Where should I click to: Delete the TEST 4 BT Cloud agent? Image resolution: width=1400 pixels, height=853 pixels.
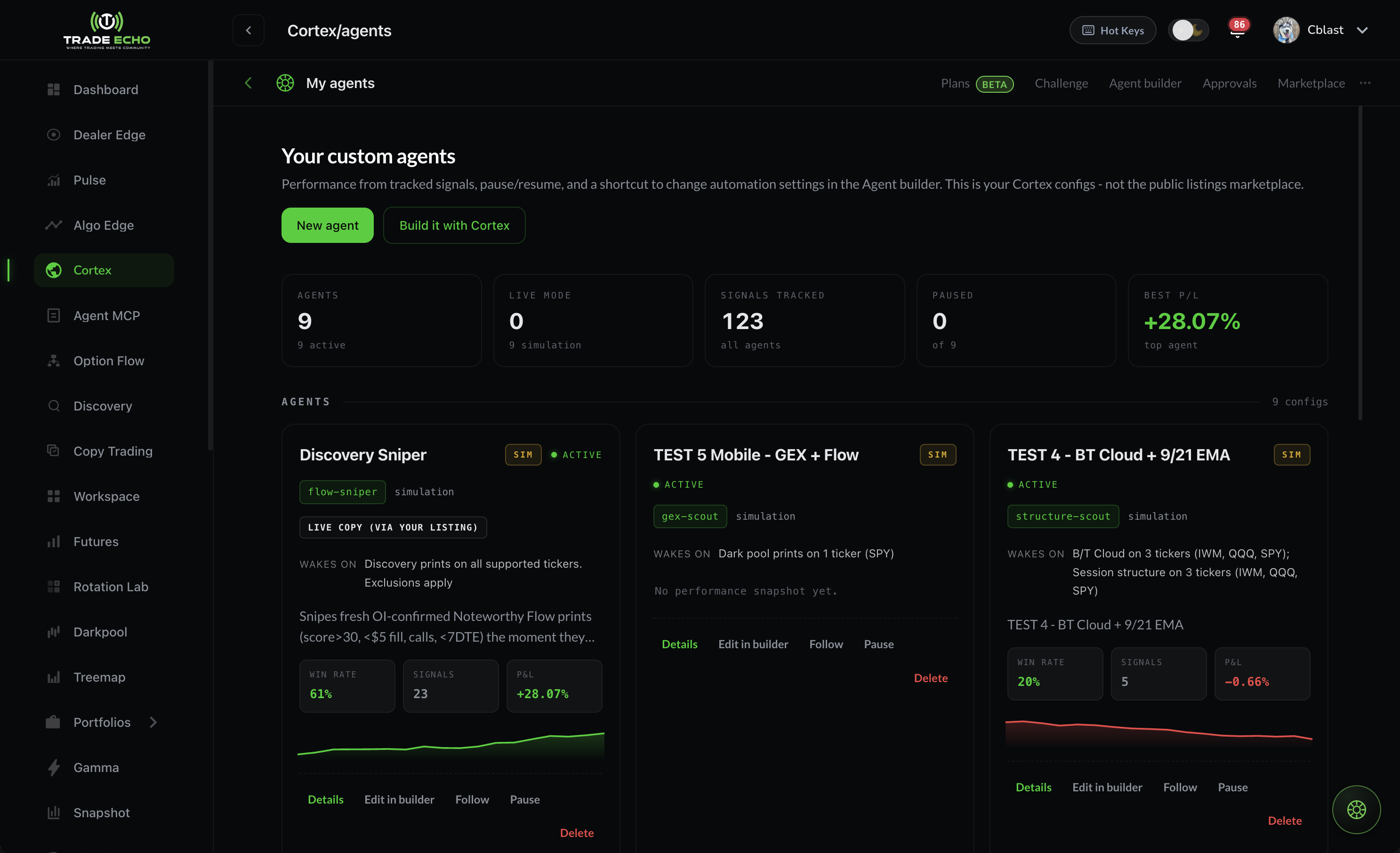[1285, 821]
